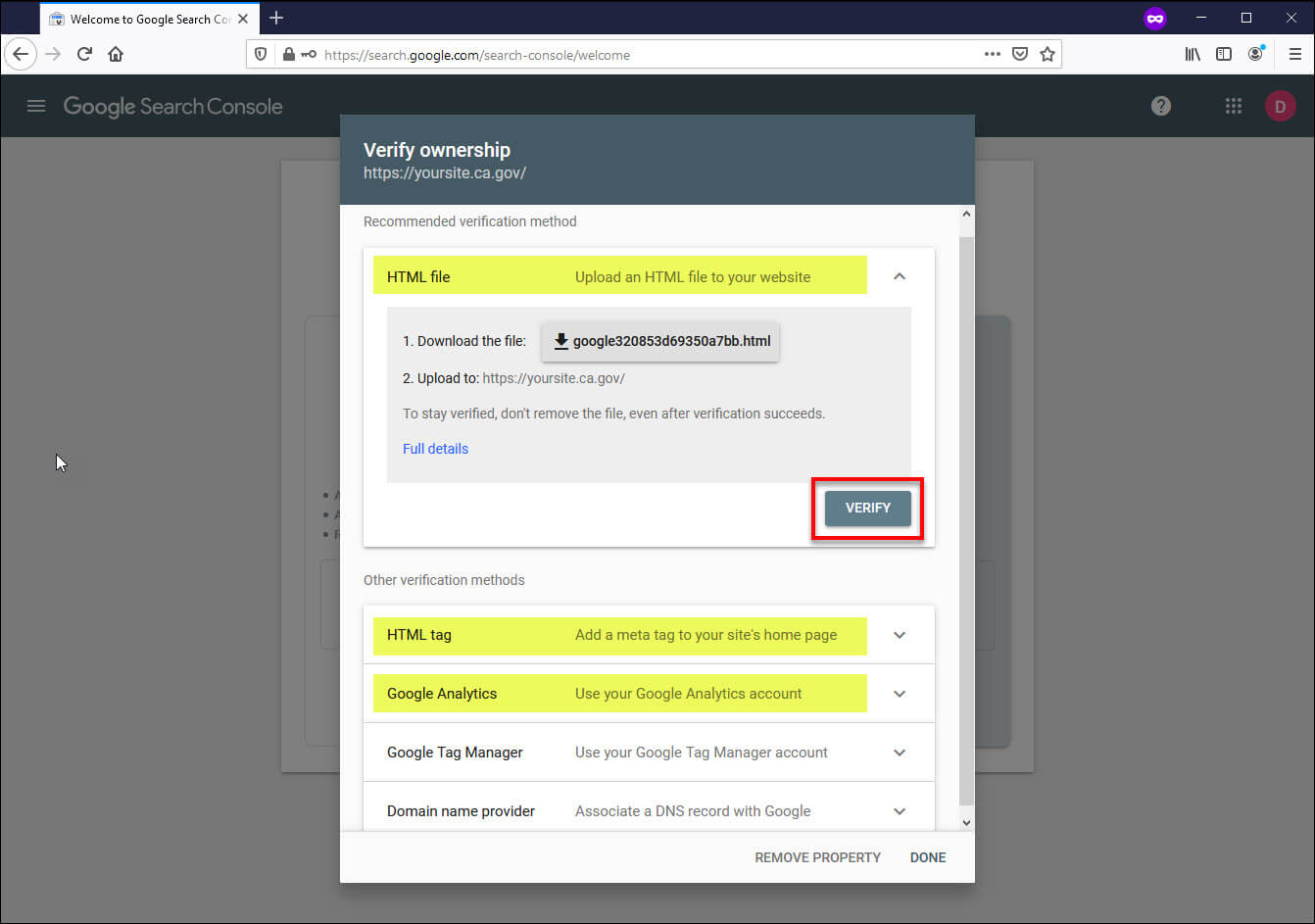Click the browser Forward arrow button
The image size is (1315, 924).
pos(53,54)
